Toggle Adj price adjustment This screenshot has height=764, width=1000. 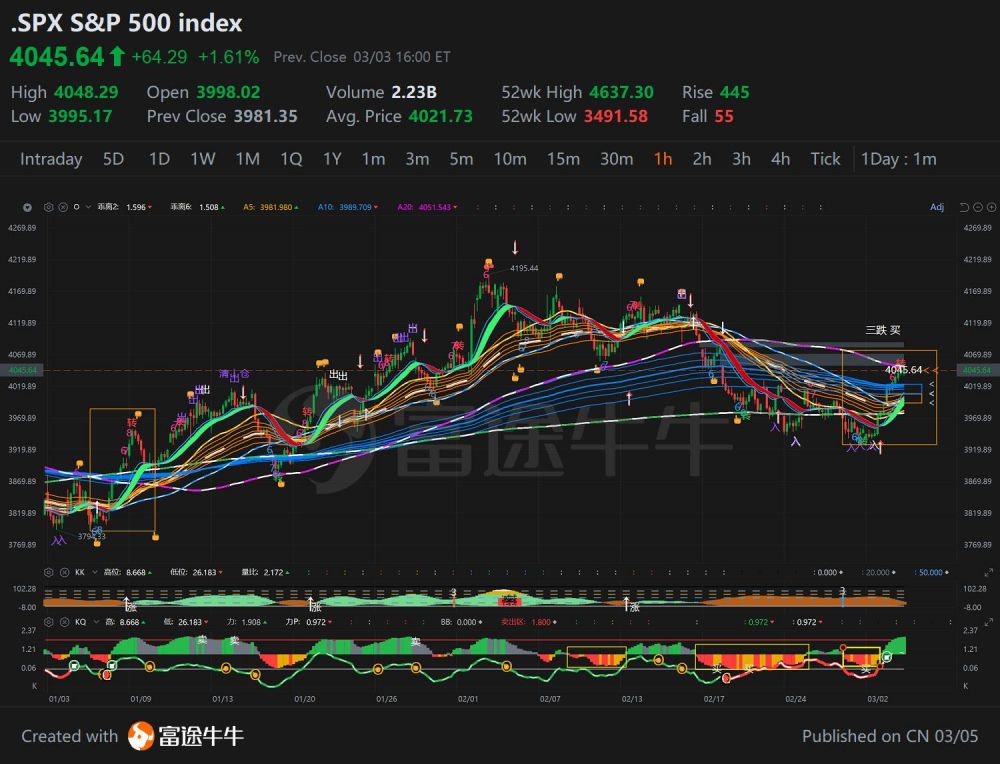pyautogui.click(x=936, y=207)
